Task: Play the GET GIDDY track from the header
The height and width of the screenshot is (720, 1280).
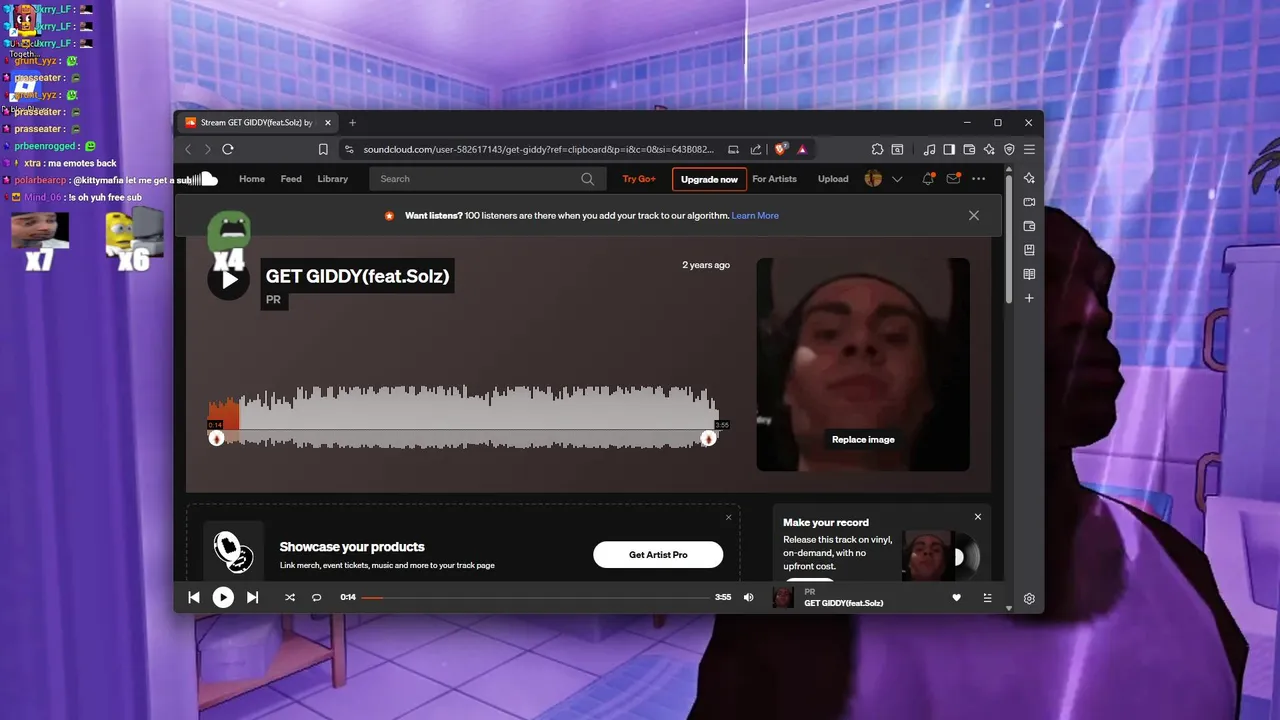Action: click(229, 280)
